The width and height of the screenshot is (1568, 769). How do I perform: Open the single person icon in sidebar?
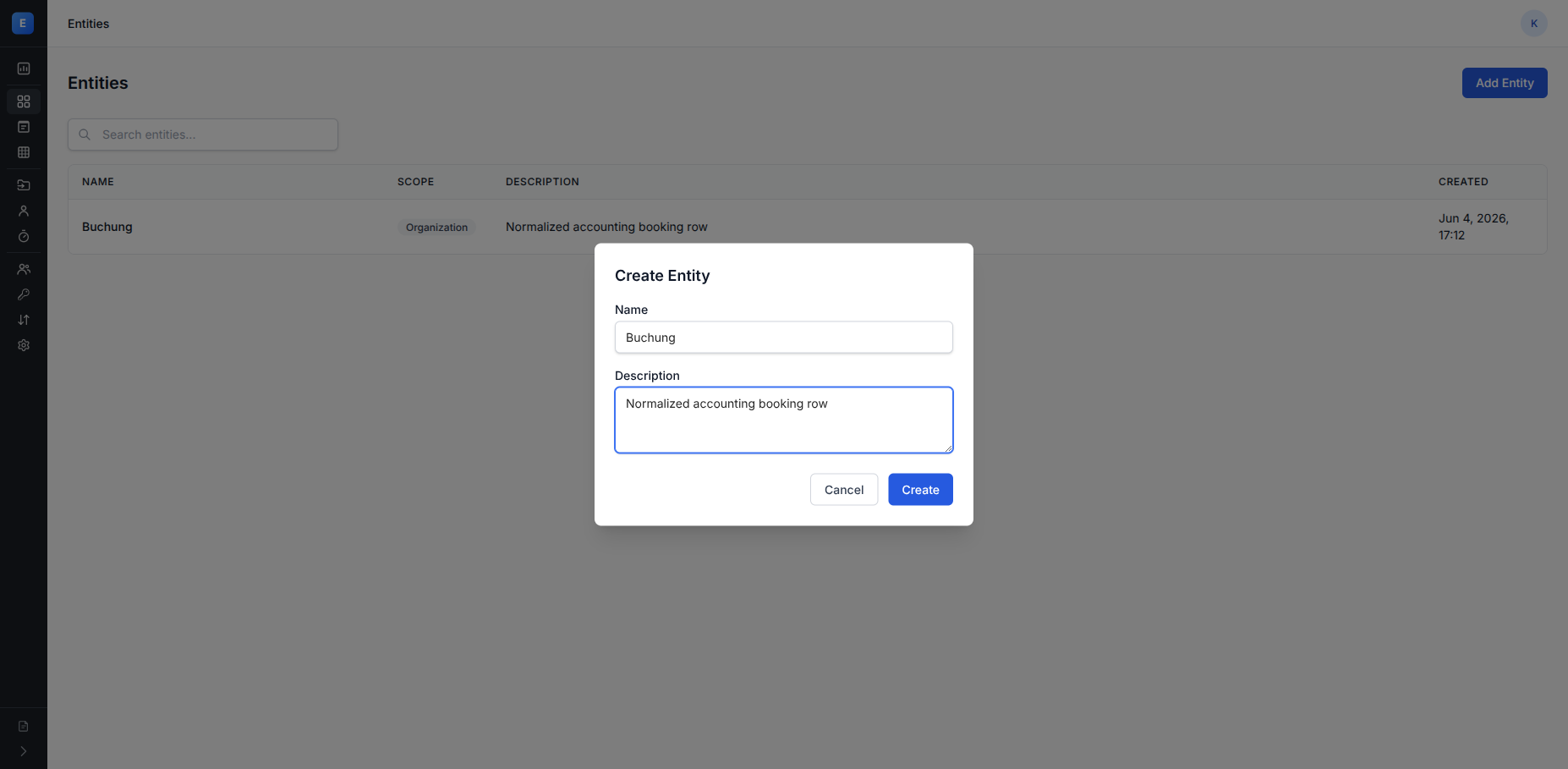[24, 211]
